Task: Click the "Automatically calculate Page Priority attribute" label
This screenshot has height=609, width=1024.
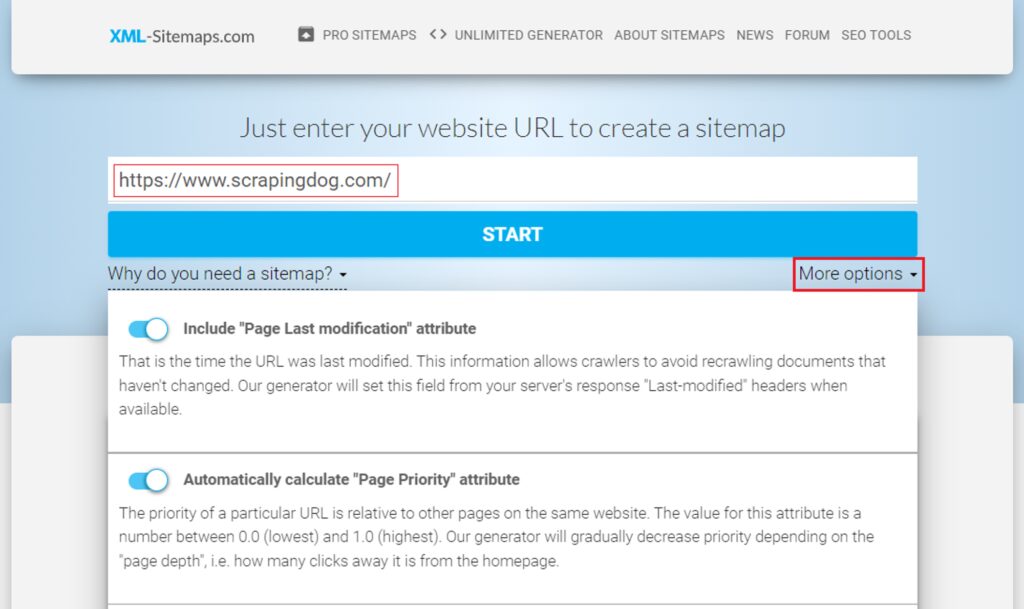Action: point(351,480)
